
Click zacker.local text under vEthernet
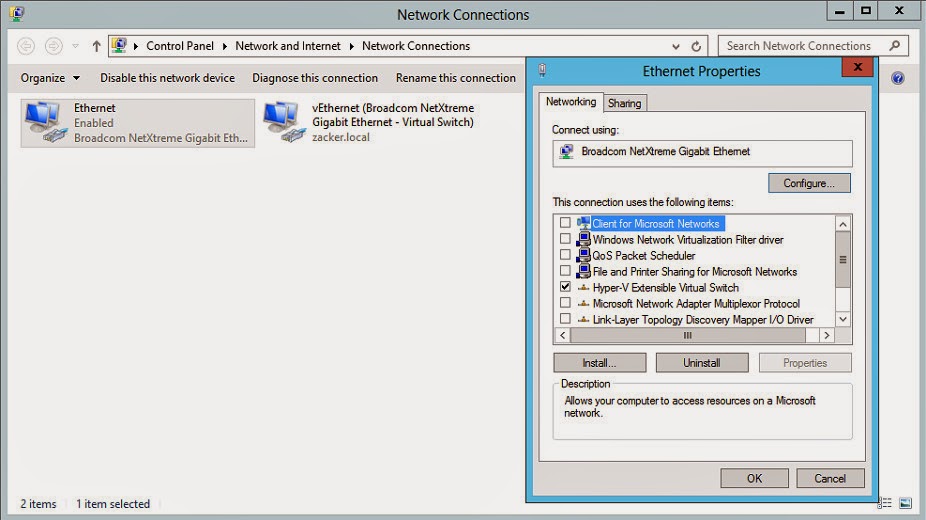tap(341, 137)
